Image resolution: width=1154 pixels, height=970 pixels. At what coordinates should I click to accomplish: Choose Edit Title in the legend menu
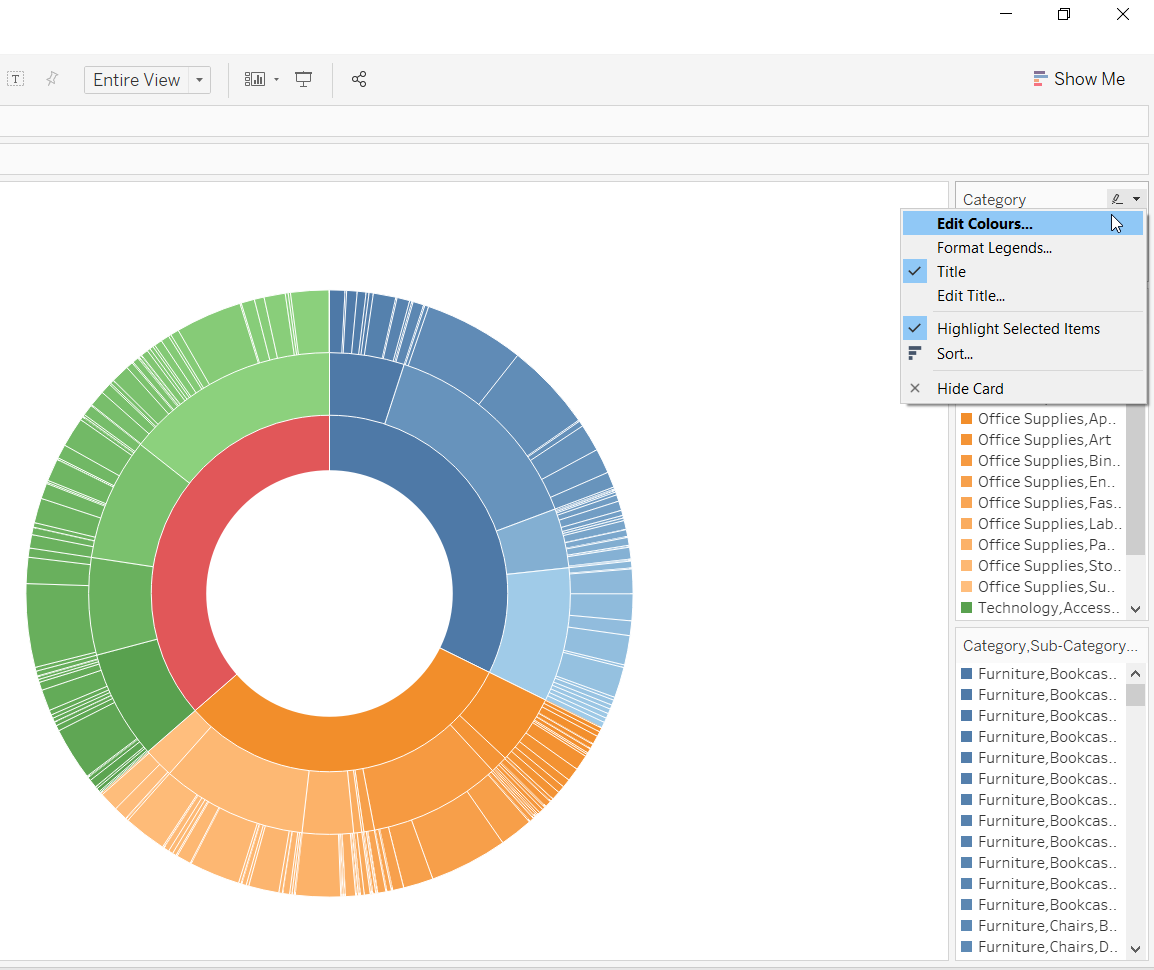(x=970, y=295)
